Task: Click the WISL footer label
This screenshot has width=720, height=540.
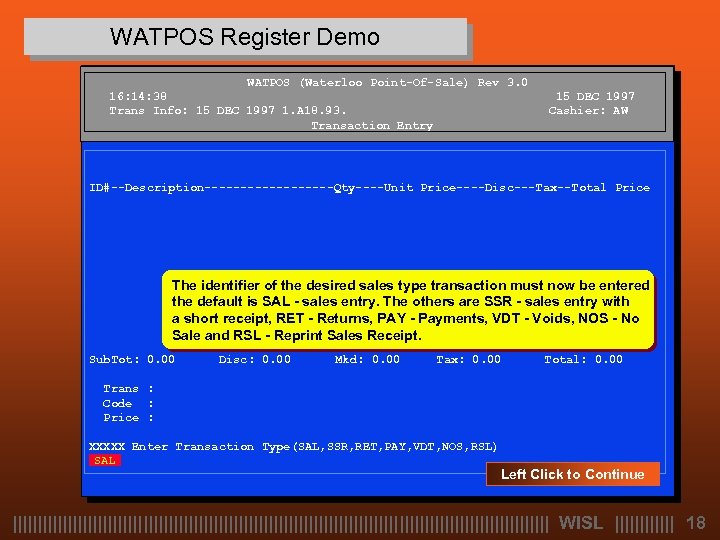Action: [x=580, y=523]
